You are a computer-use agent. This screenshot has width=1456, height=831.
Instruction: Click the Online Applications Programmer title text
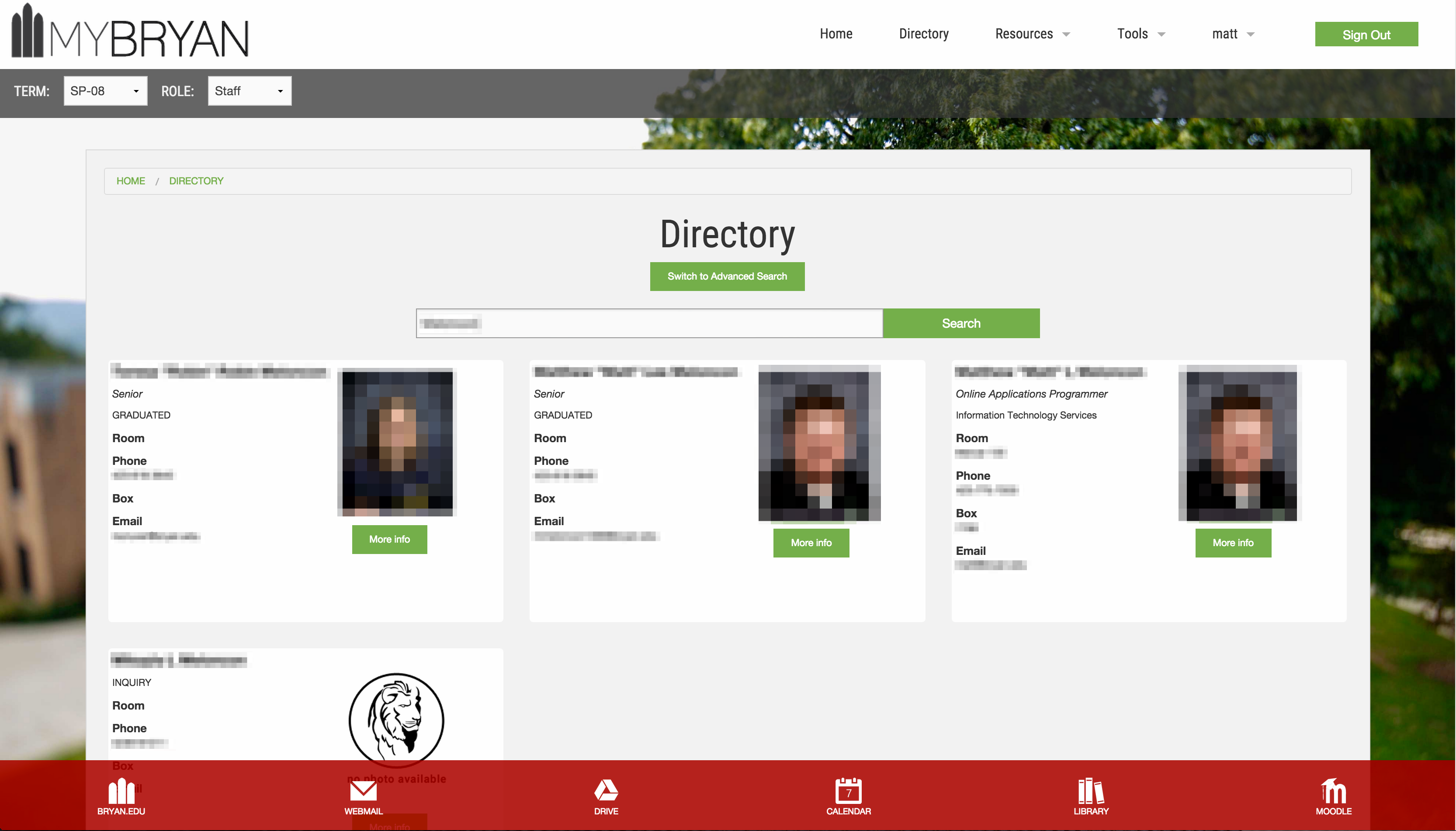pyautogui.click(x=1031, y=394)
